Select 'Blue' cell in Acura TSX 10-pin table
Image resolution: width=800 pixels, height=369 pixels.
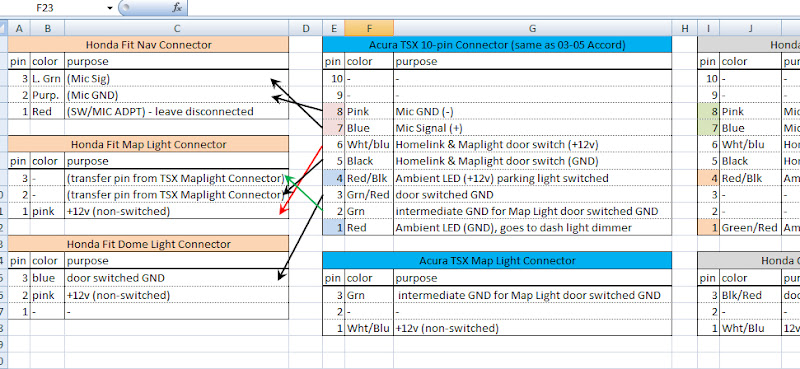(x=369, y=128)
